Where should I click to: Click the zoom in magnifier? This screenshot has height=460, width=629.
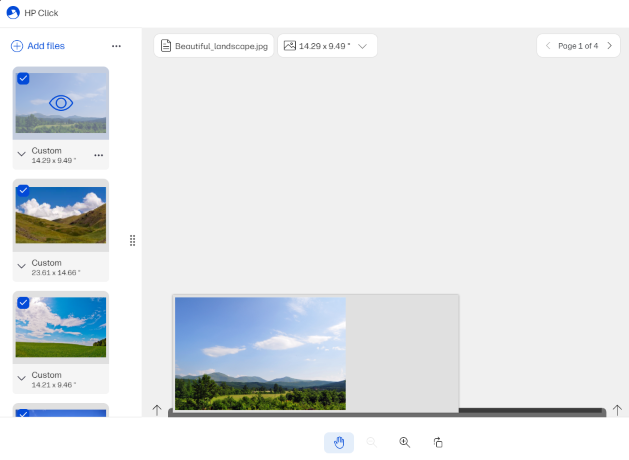pos(404,442)
